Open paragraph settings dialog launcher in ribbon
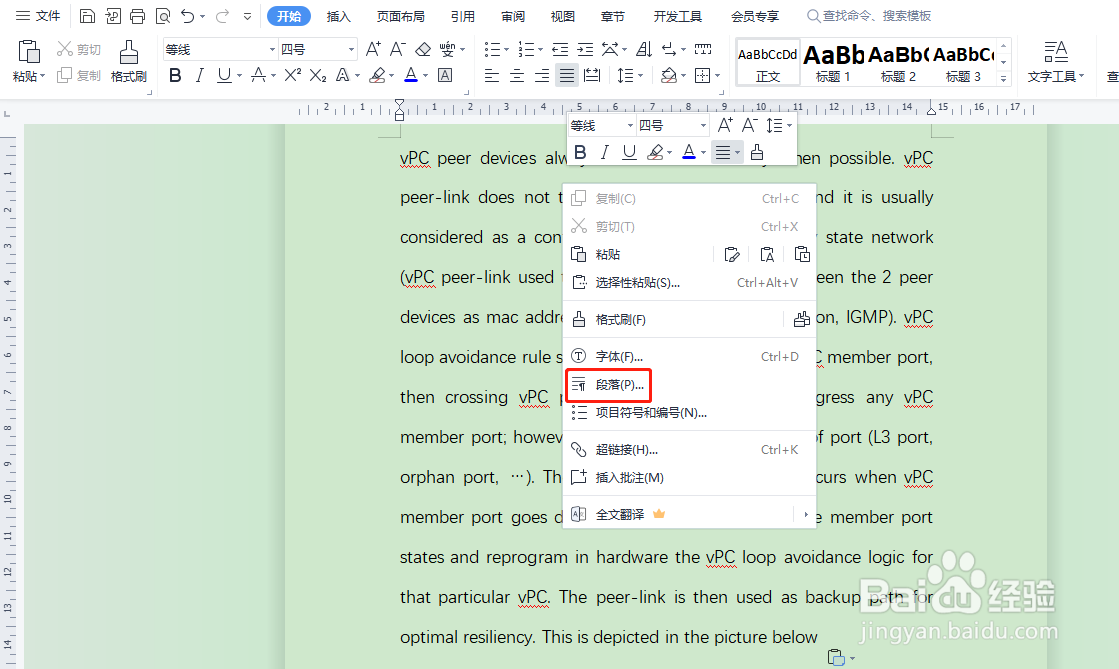This screenshot has height=669, width=1119. click(x=721, y=92)
